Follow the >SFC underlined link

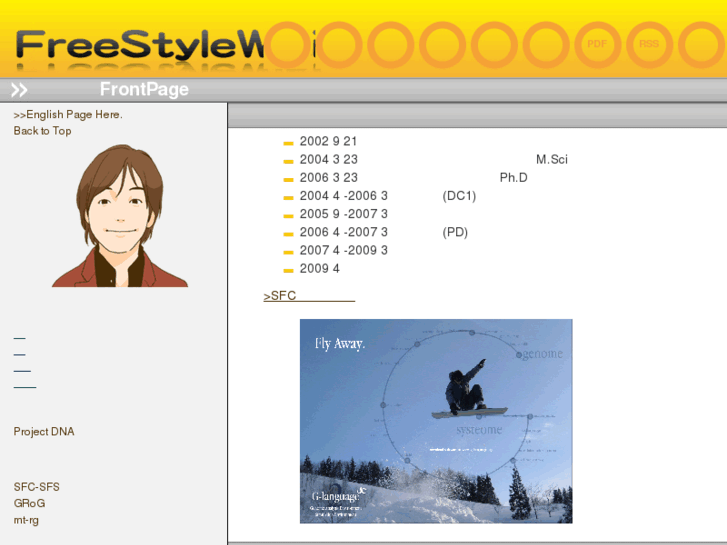click(x=309, y=295)
